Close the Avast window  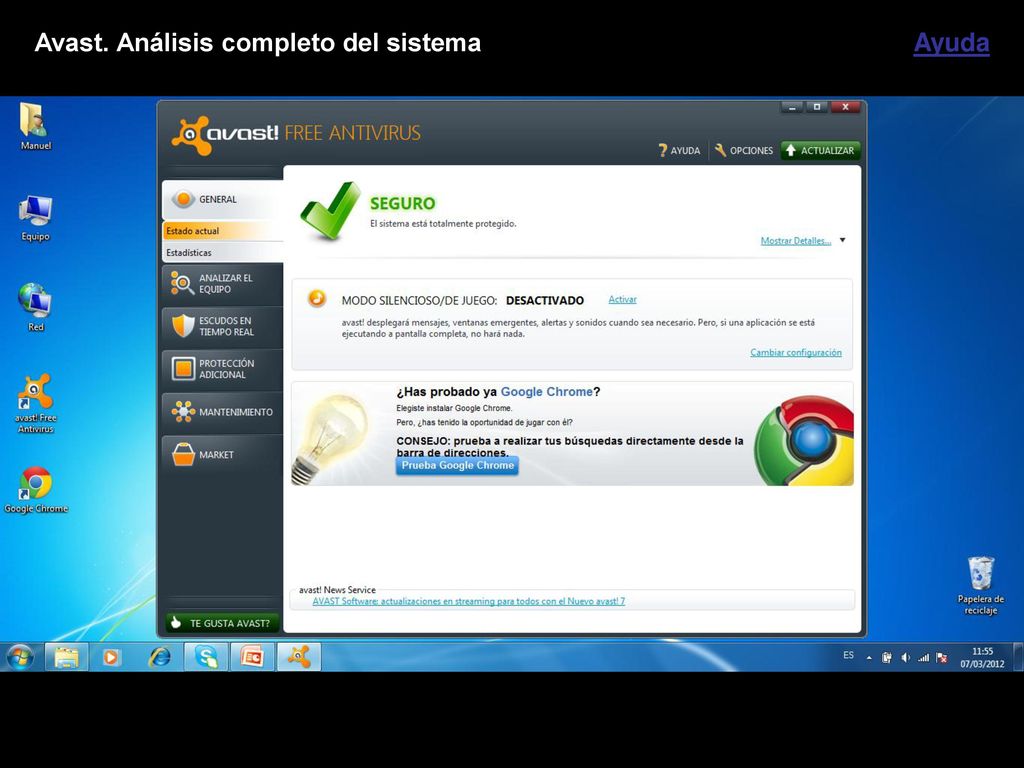(x=846, y=107)
